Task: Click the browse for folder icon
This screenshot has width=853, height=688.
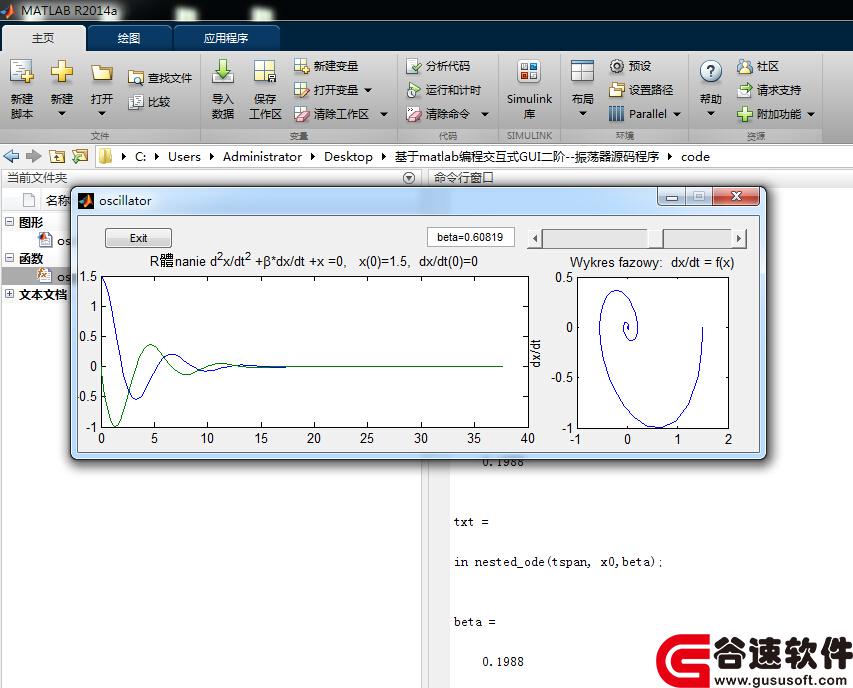Action: click(80, 157)
